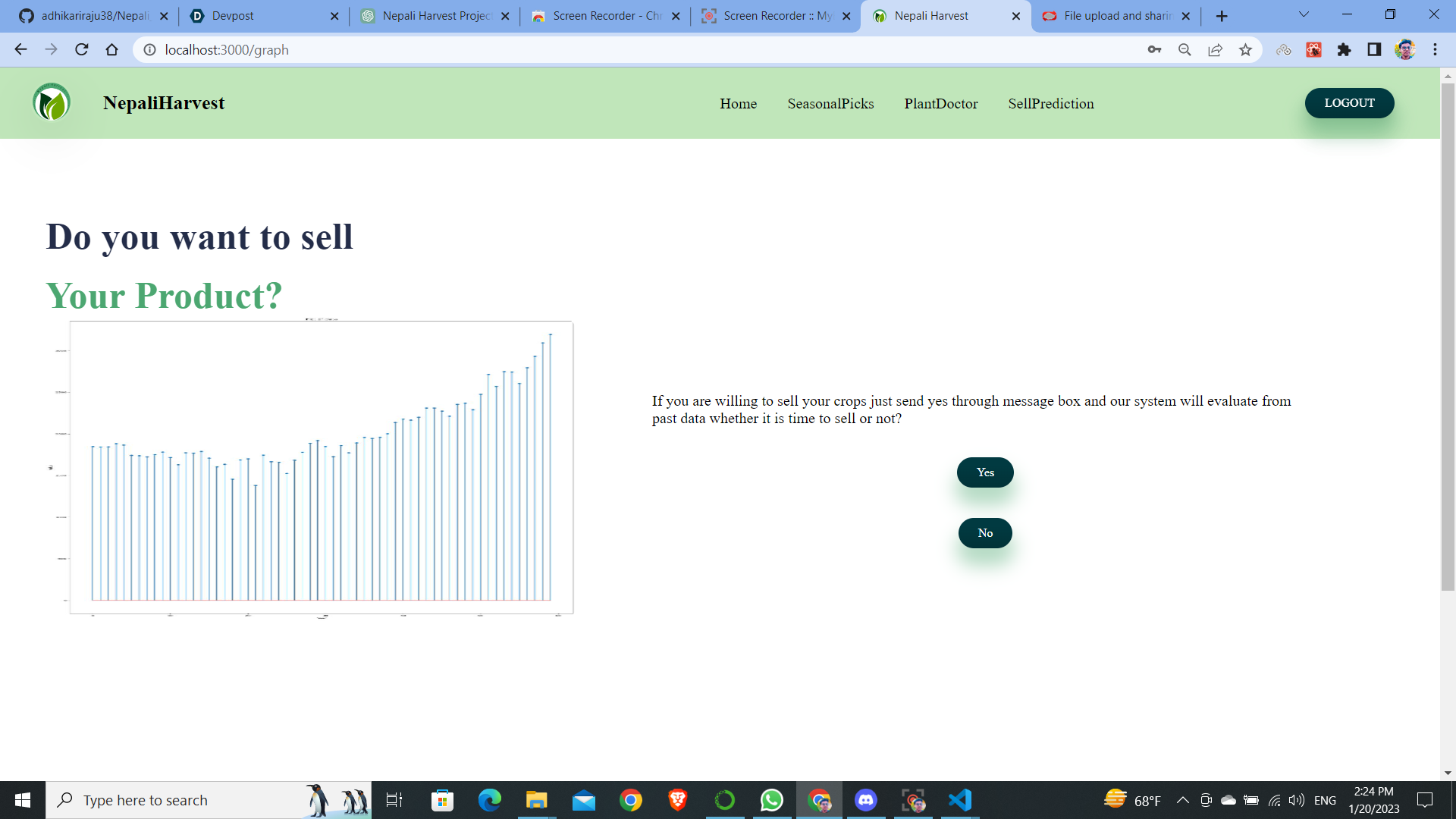Click the zoom magnifier icon in address bar
The height and width of the screenshot is (819, 1456).
click(1185, 50)
